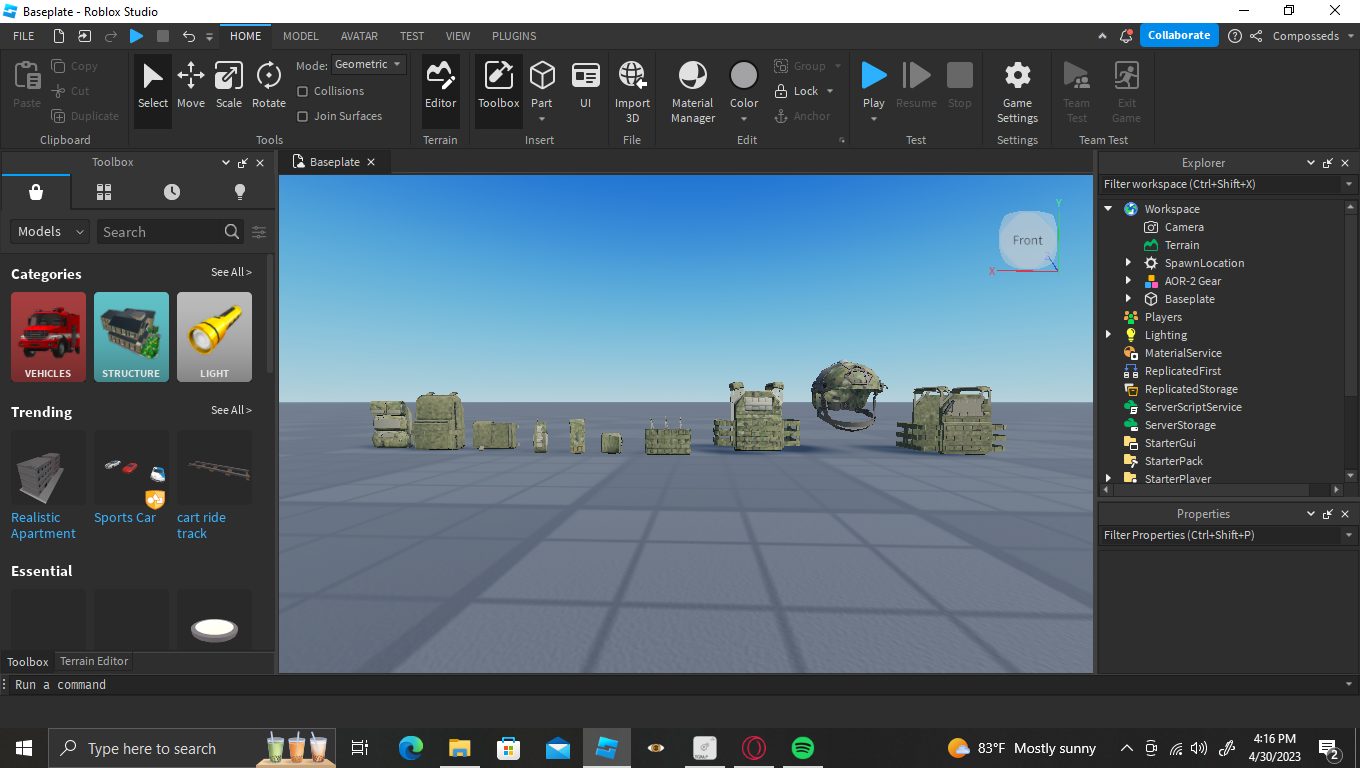The image size is (1360, 768).
Task: Click See All for Trending
Action: [x=231, y=410]
